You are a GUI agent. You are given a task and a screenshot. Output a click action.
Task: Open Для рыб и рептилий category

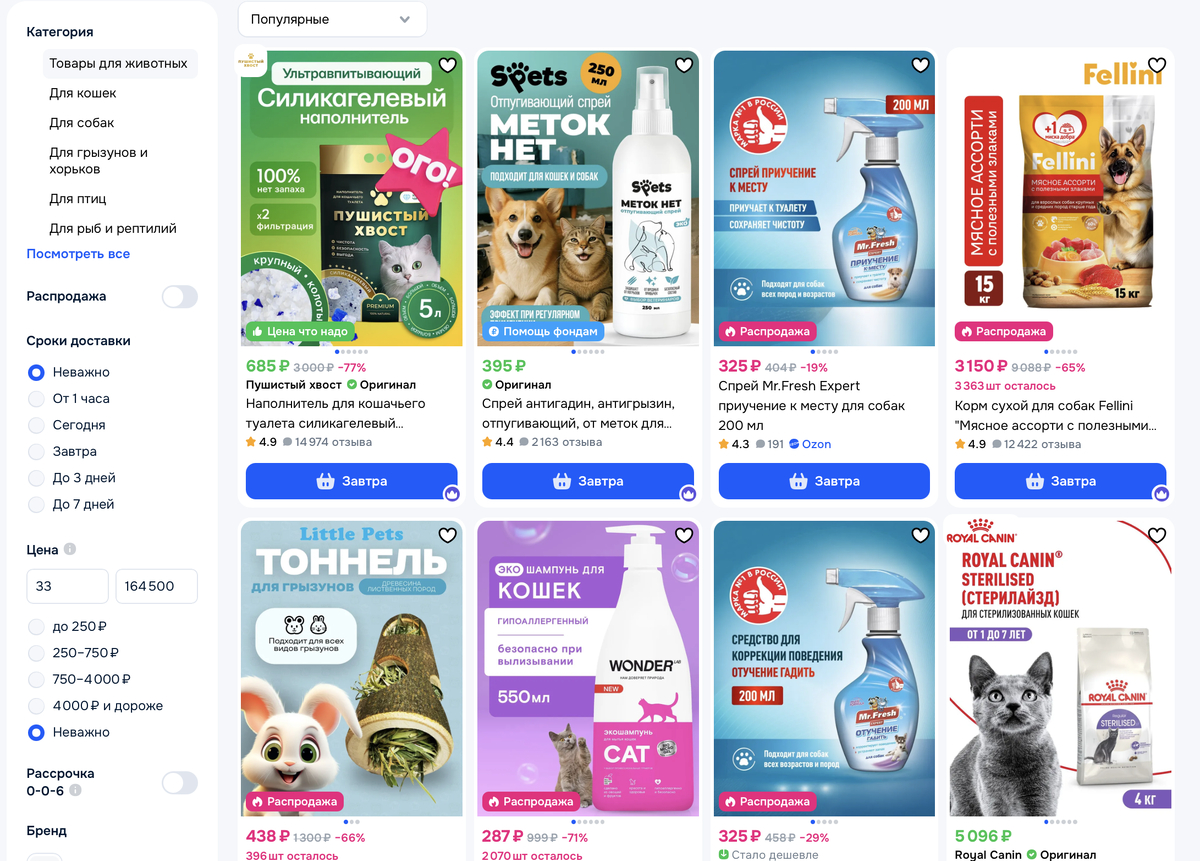113,228
